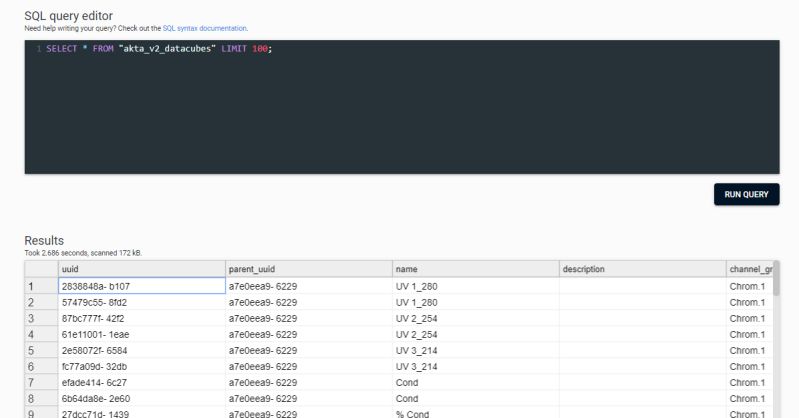Select the parent_uuid column header
799x418 pixels.
(309, 269)
